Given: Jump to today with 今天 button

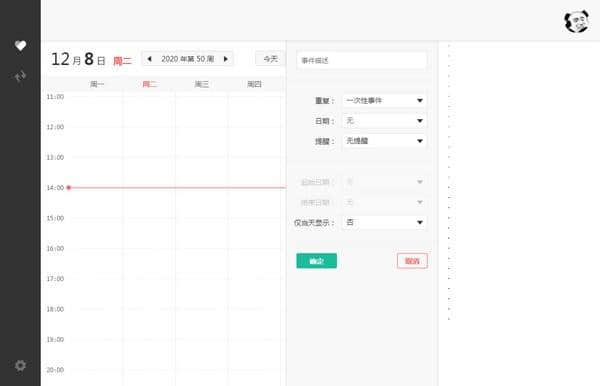Looking at the screenshot, I should click(271, 59).
